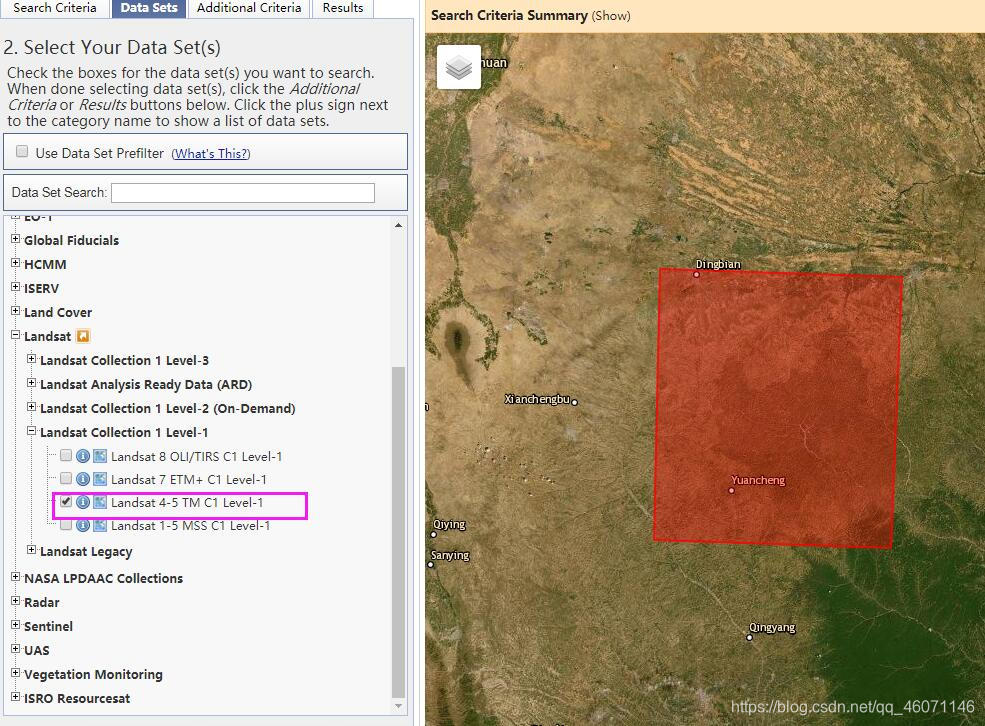Uncheck Landsat 4-5 TM C1 Level-1
This screenshot has width=985, height=726.
point(66,502)
